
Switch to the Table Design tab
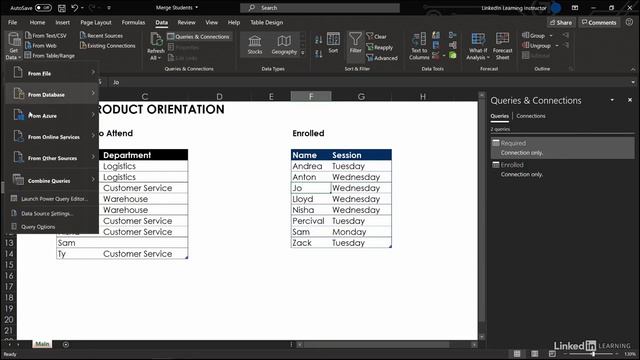[267, 22]
